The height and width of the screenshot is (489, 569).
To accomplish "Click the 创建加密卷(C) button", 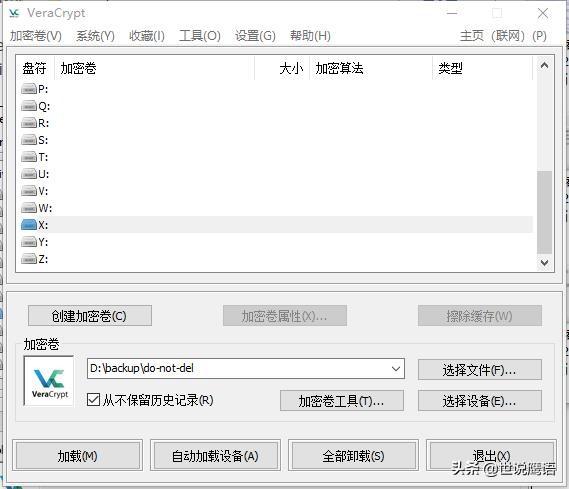I will click(x=90, y=316).
